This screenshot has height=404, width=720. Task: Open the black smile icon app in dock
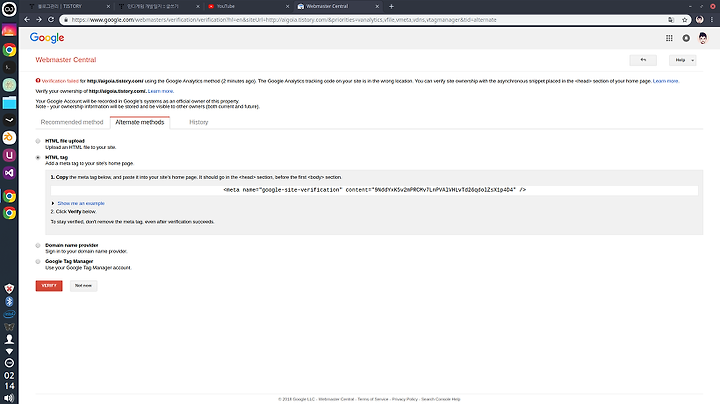(9, 120)
